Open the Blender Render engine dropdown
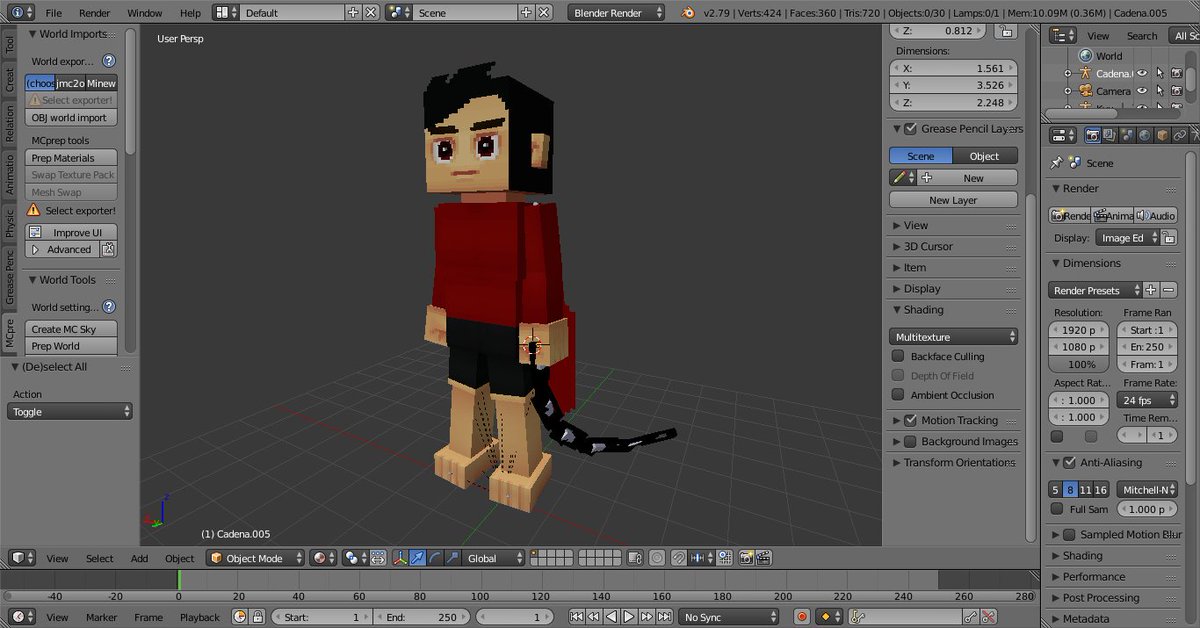 point(616,13)
